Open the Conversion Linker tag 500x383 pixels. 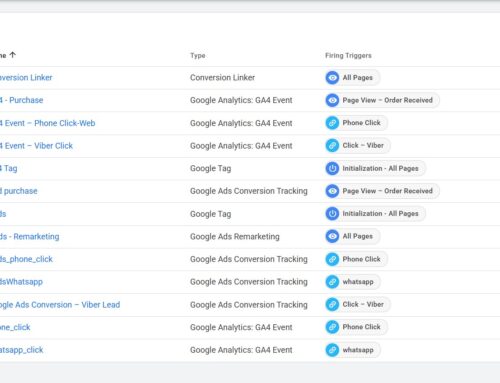tap(26, 78)
